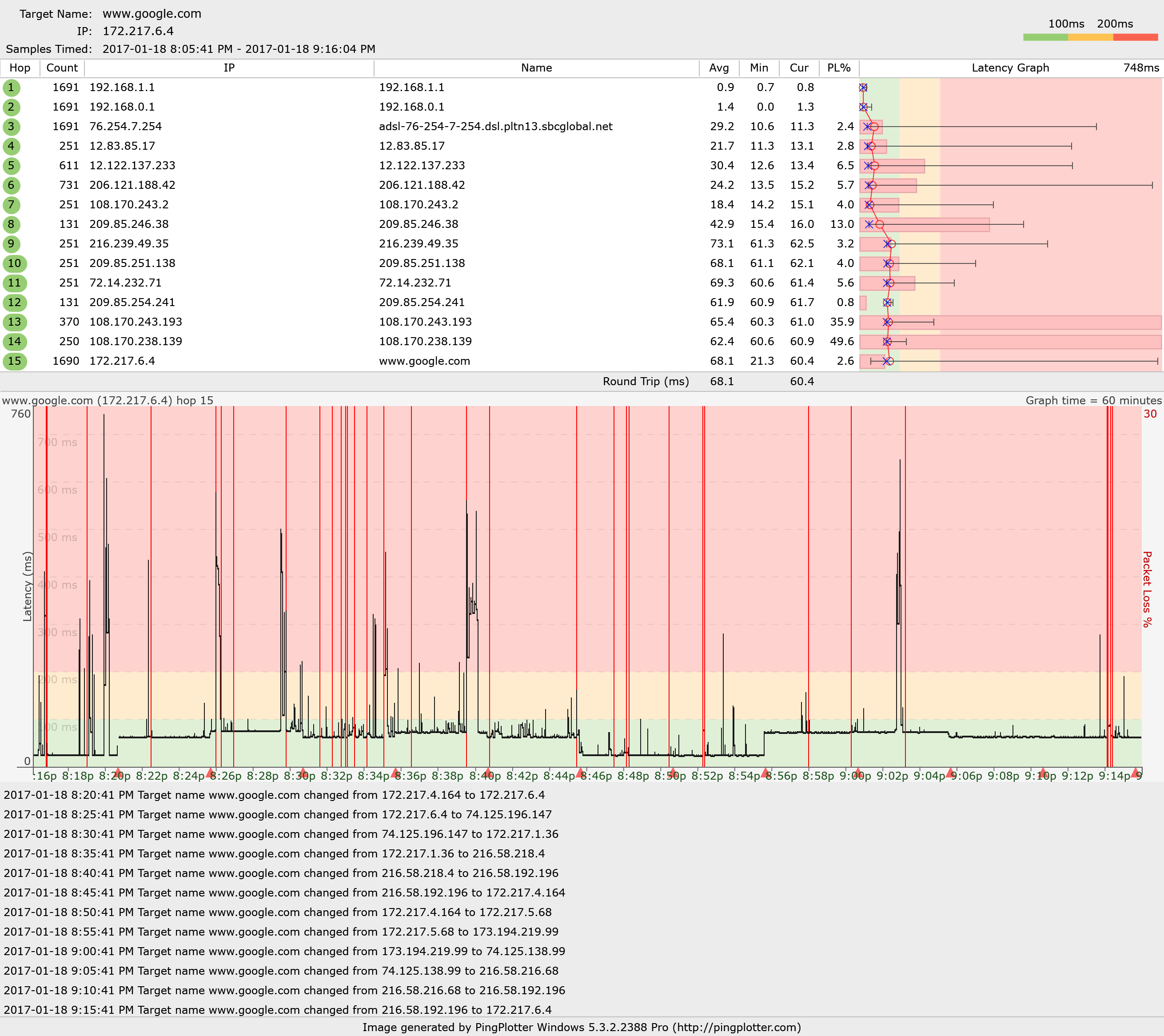Image resolution: width=1164 pixels, height=1036 pixels.
Task: Select the 9:15:41 PM target change entry
Action: coord(277,1010)
